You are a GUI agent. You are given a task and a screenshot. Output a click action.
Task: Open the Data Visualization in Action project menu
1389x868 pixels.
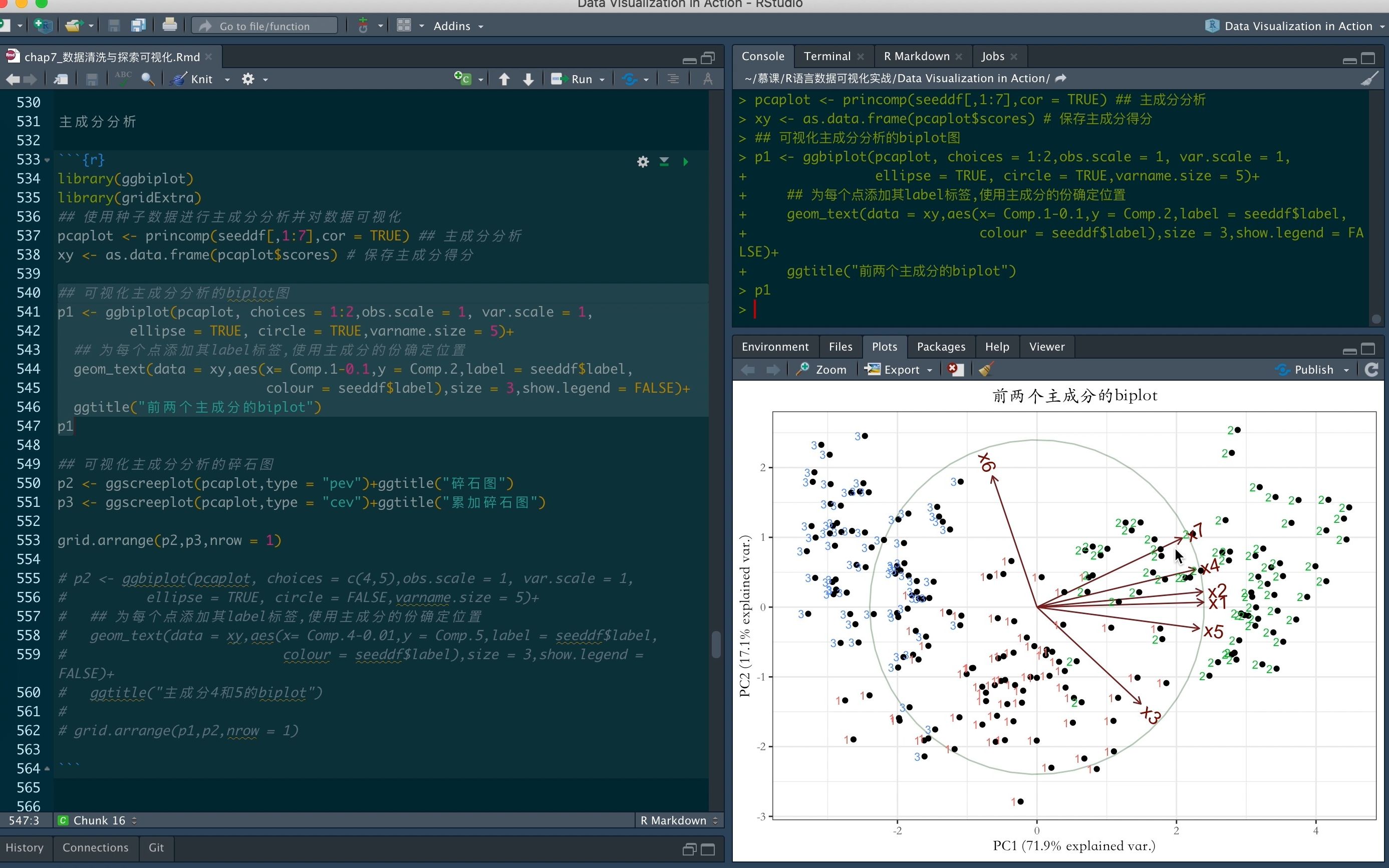click(x=1295, y=26)
